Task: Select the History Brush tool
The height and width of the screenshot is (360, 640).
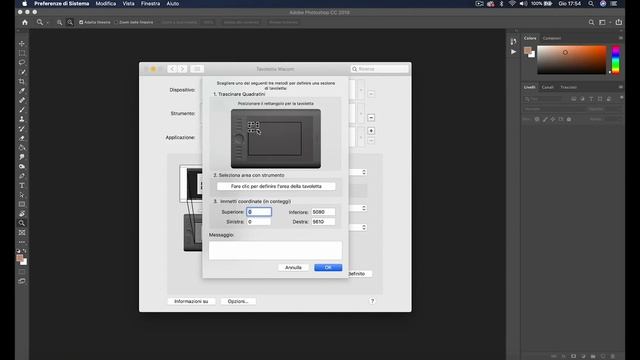Action: [x=22, y=129]
